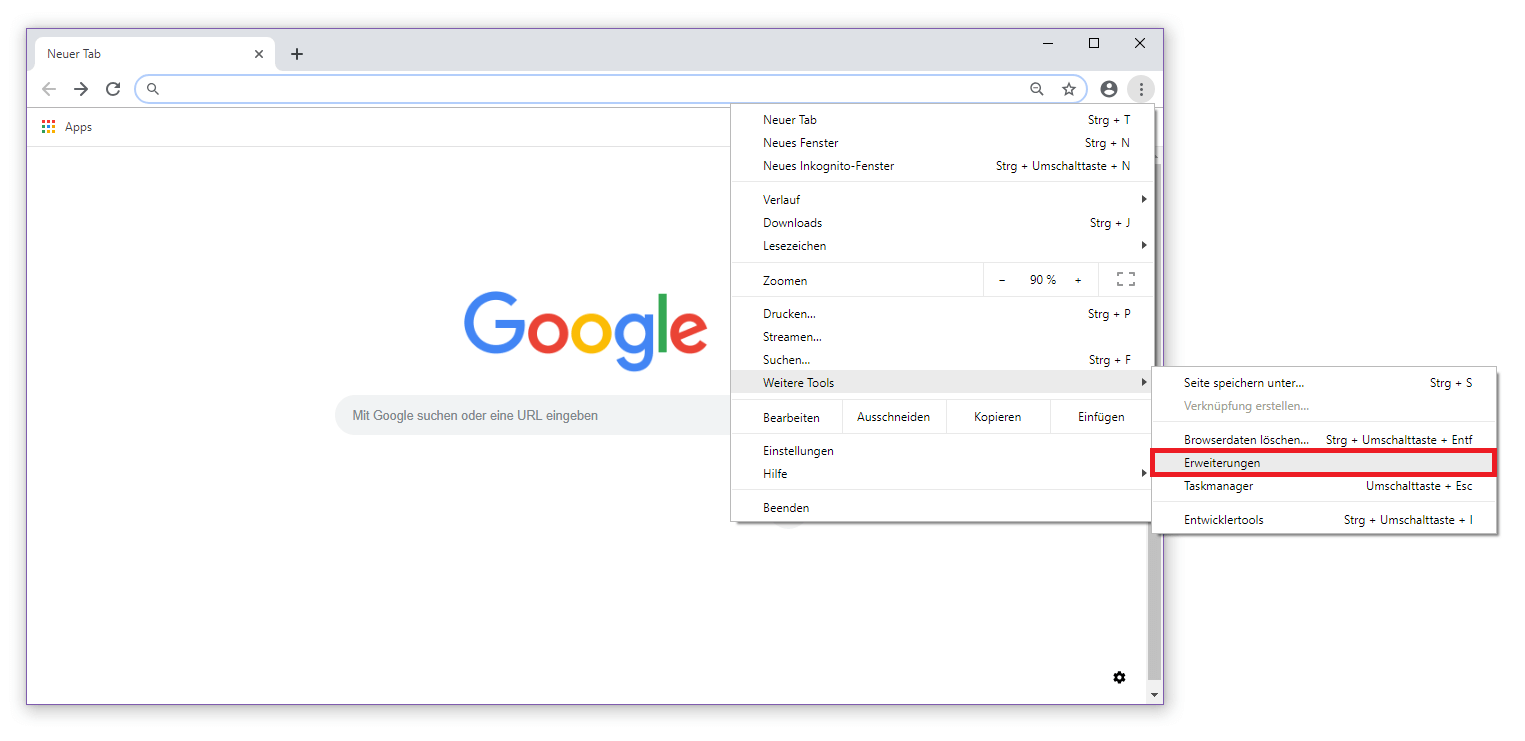Click the Google logo
The height and width of the screenshot is (741, 1525).
[x=586, y=330]
